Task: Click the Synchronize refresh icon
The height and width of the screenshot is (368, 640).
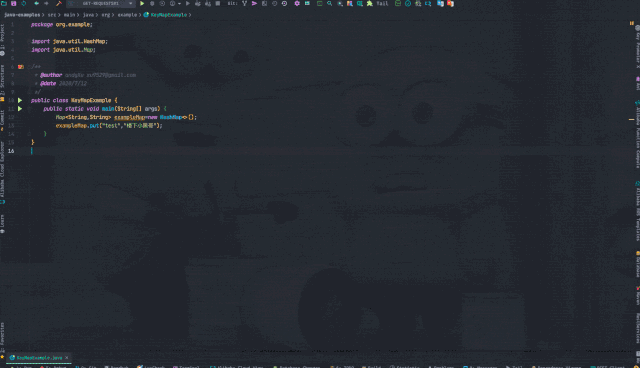Action: (x=24, y=3)
